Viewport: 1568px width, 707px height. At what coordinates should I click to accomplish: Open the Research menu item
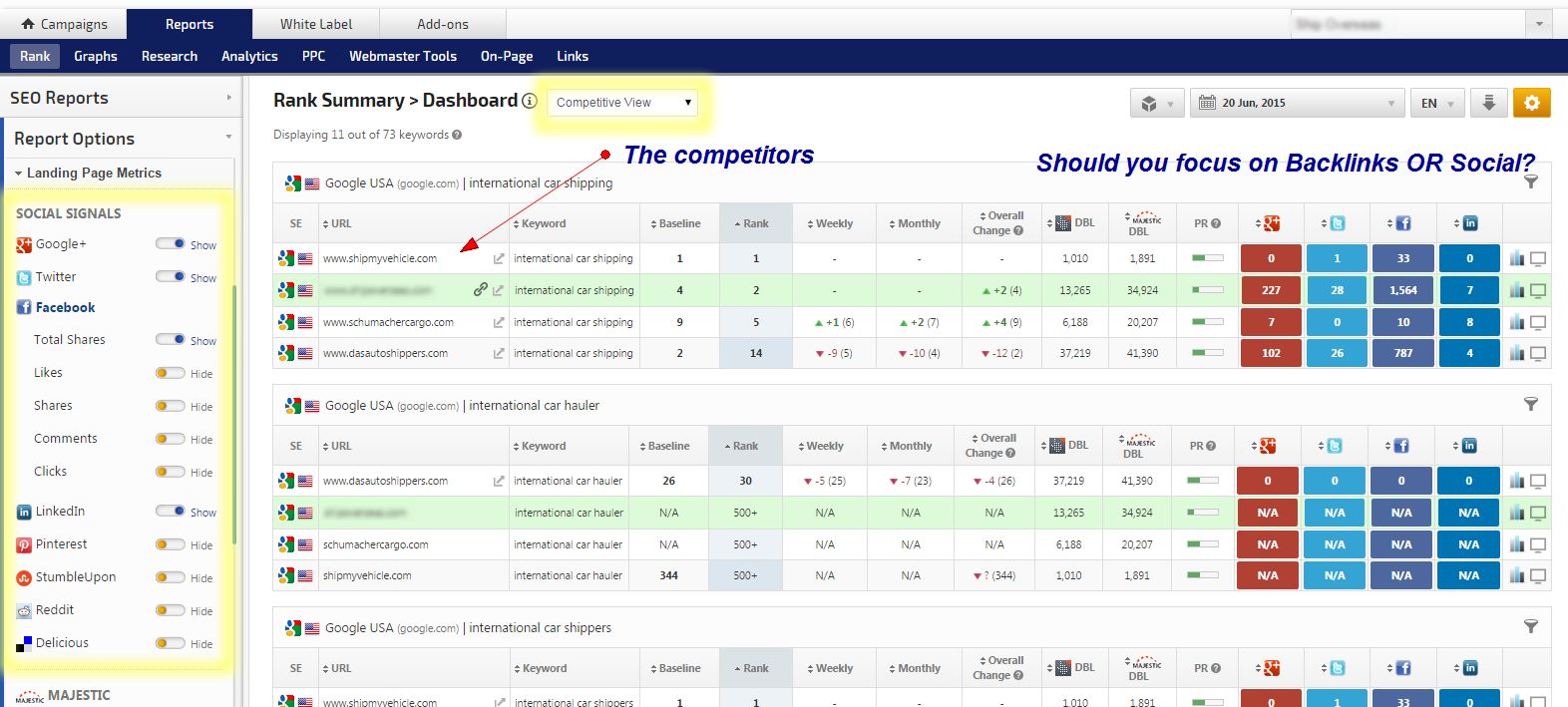tap(170, 56)
